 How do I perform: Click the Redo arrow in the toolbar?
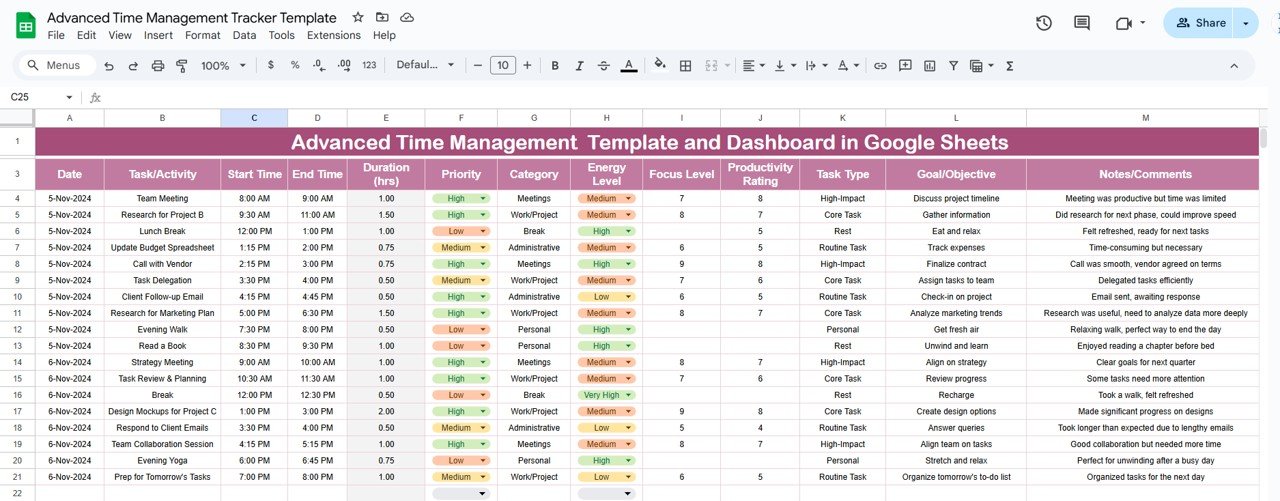[132, 66]
